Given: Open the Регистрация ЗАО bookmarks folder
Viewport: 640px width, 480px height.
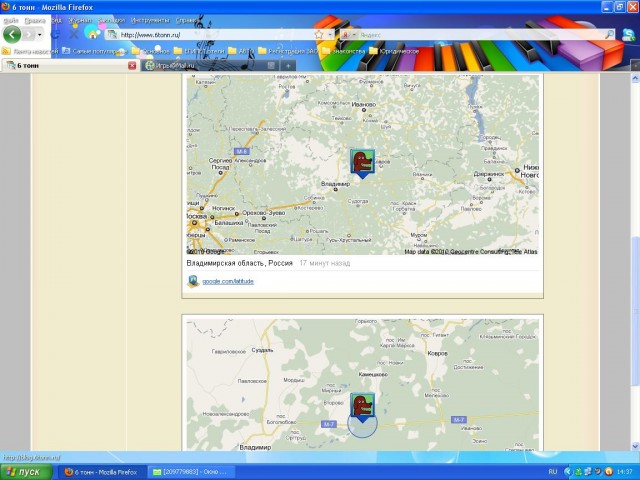Looking at the screenshot, I should point(288,51).
